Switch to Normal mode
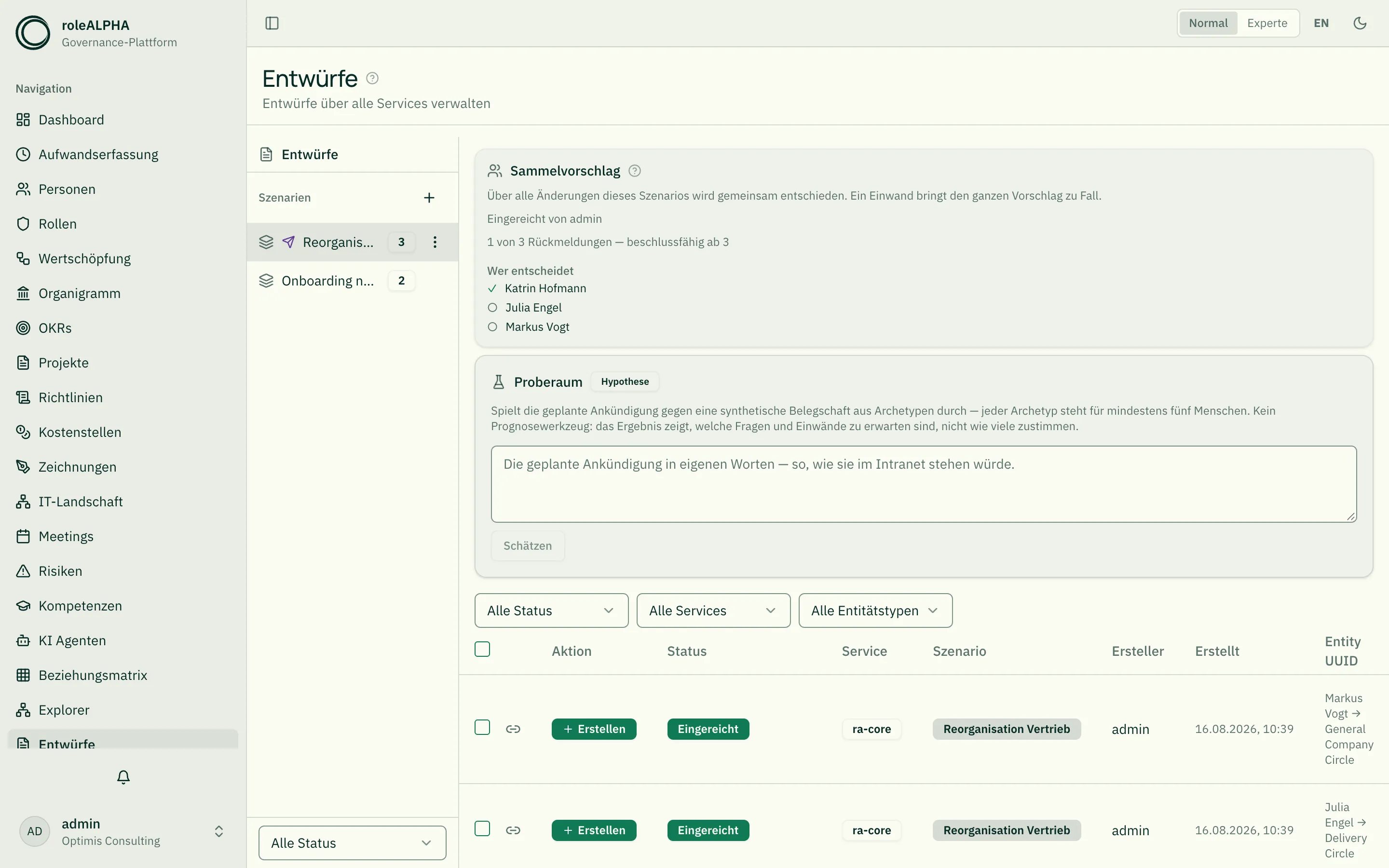The height and width of the screenshot is (868, 1389). pos(1208,23)
